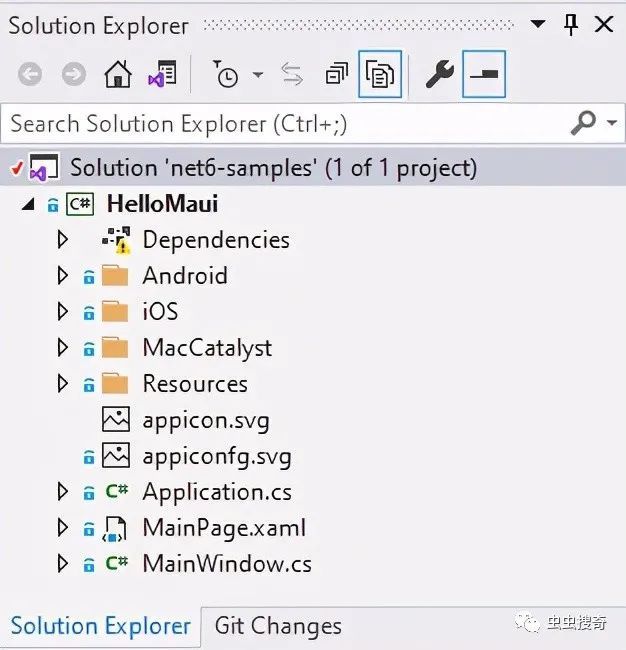This screenshot has width=626, height=650.
Task: Open Properties using the wrench icon
Action: pos(440,74)
